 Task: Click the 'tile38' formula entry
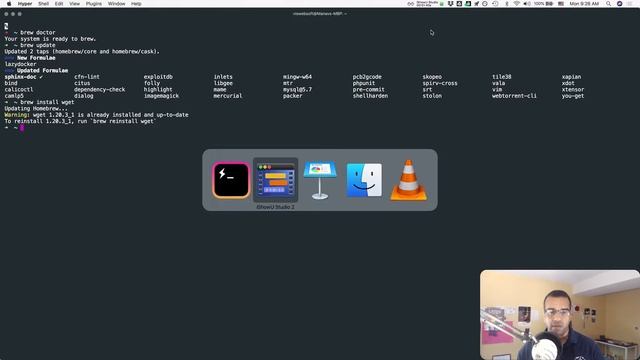(x=502, y=77)
